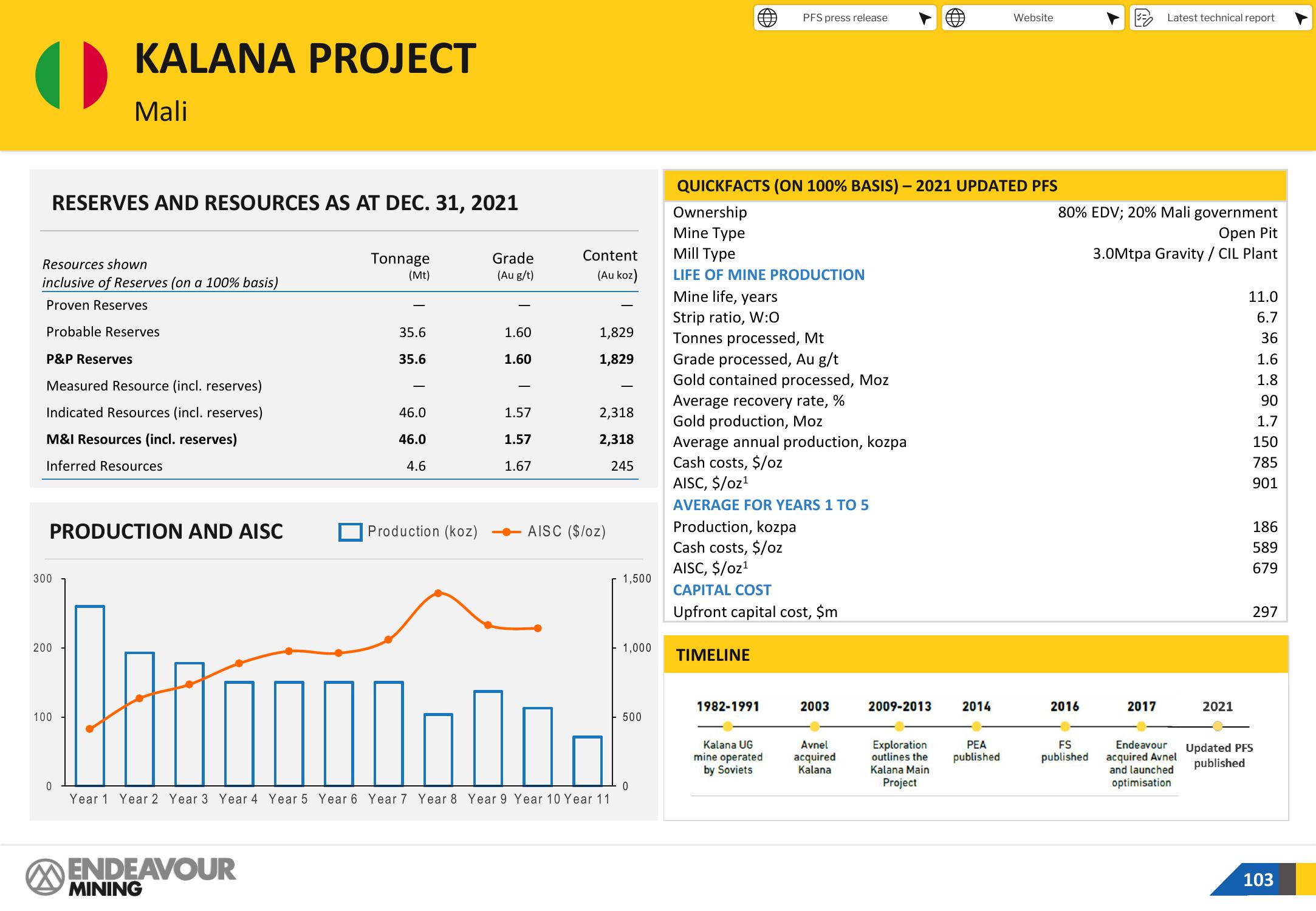Viewport: 1316px width, 911px height.
Task: Select the 2003 timeline marker dot
Action: point(815,726)
